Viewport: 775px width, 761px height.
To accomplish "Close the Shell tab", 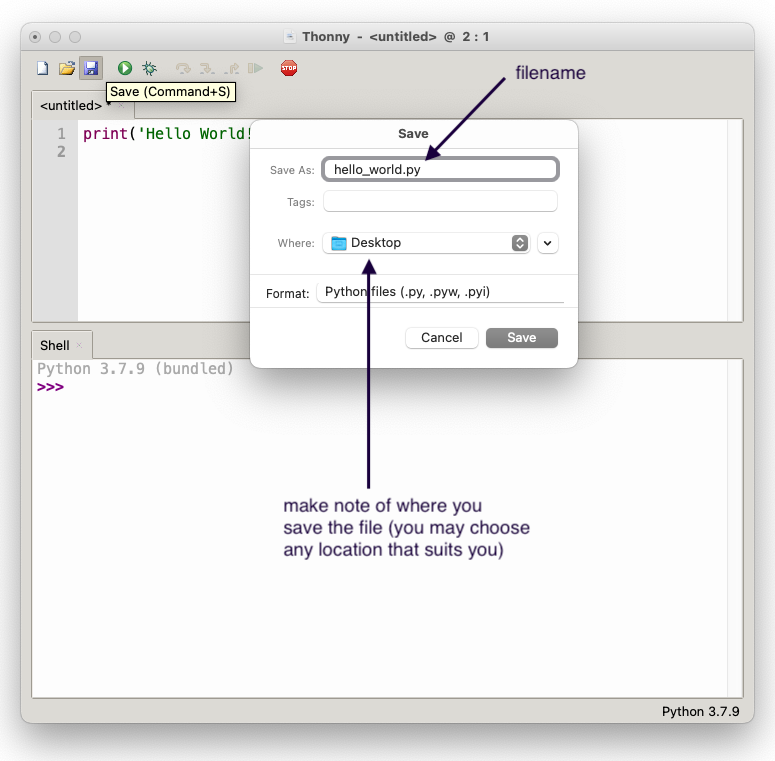I will 79,345.
